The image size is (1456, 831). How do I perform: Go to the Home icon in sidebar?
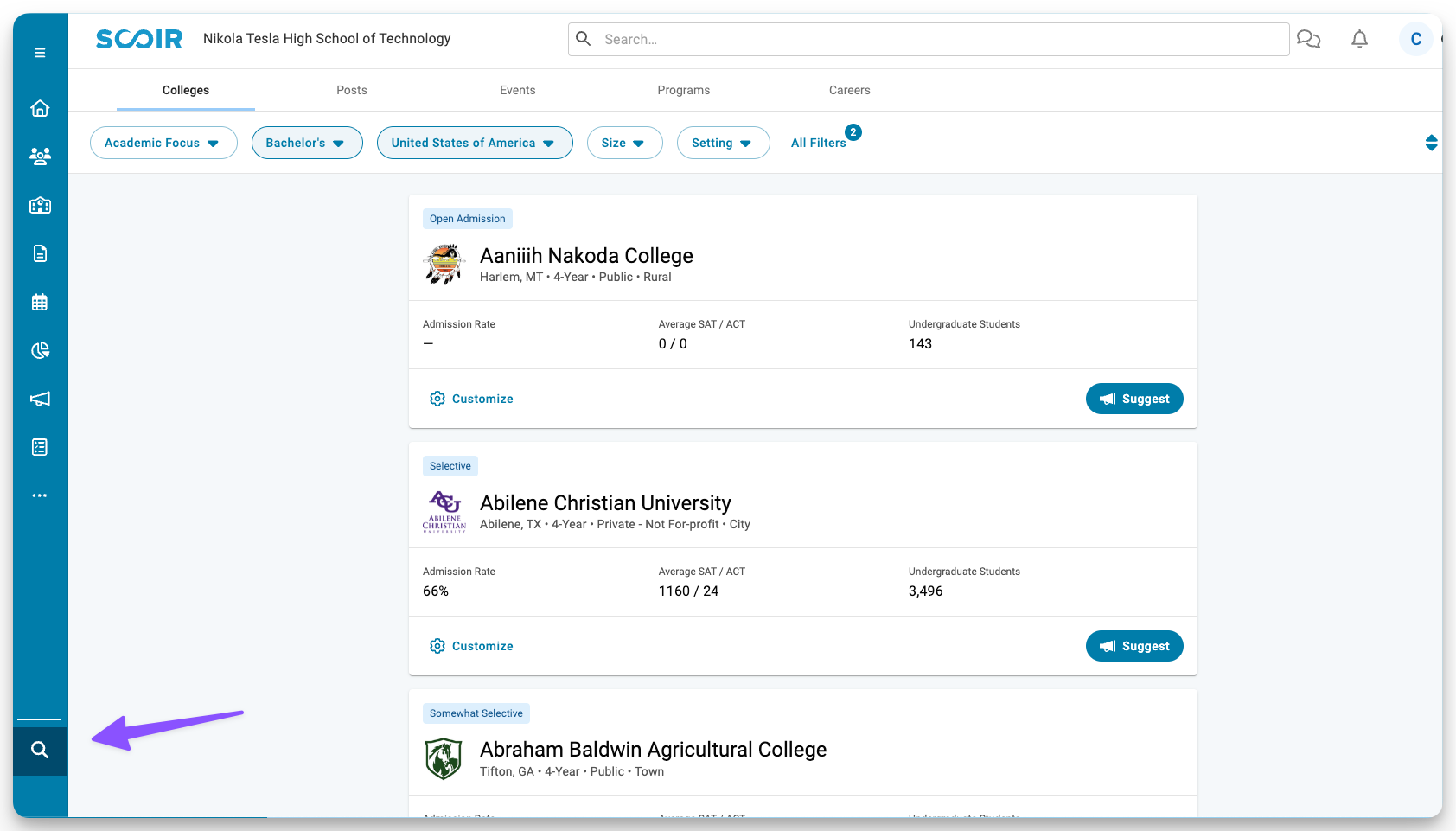[40, 108]
